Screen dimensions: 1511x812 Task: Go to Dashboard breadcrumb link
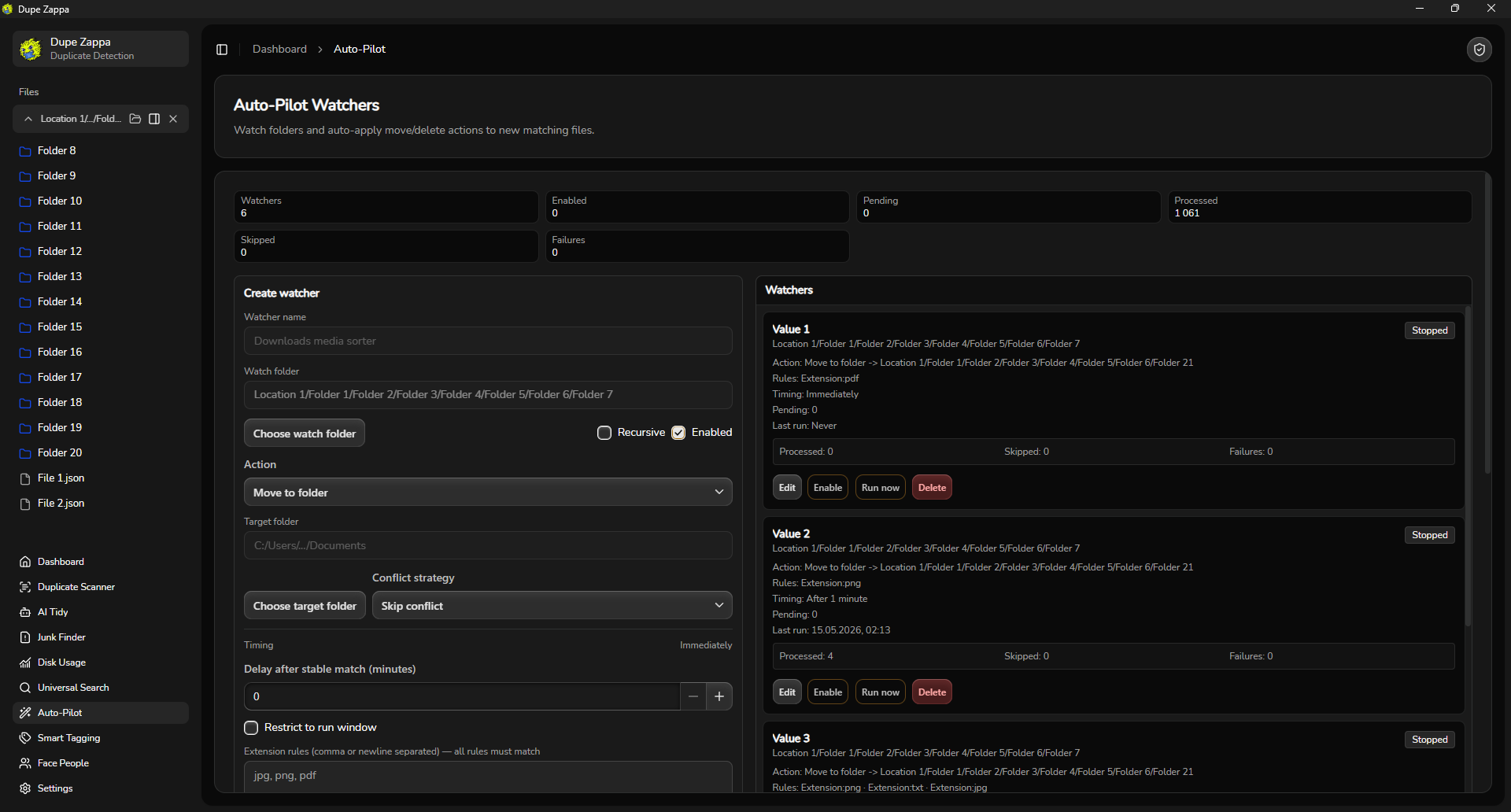point(279,49)
